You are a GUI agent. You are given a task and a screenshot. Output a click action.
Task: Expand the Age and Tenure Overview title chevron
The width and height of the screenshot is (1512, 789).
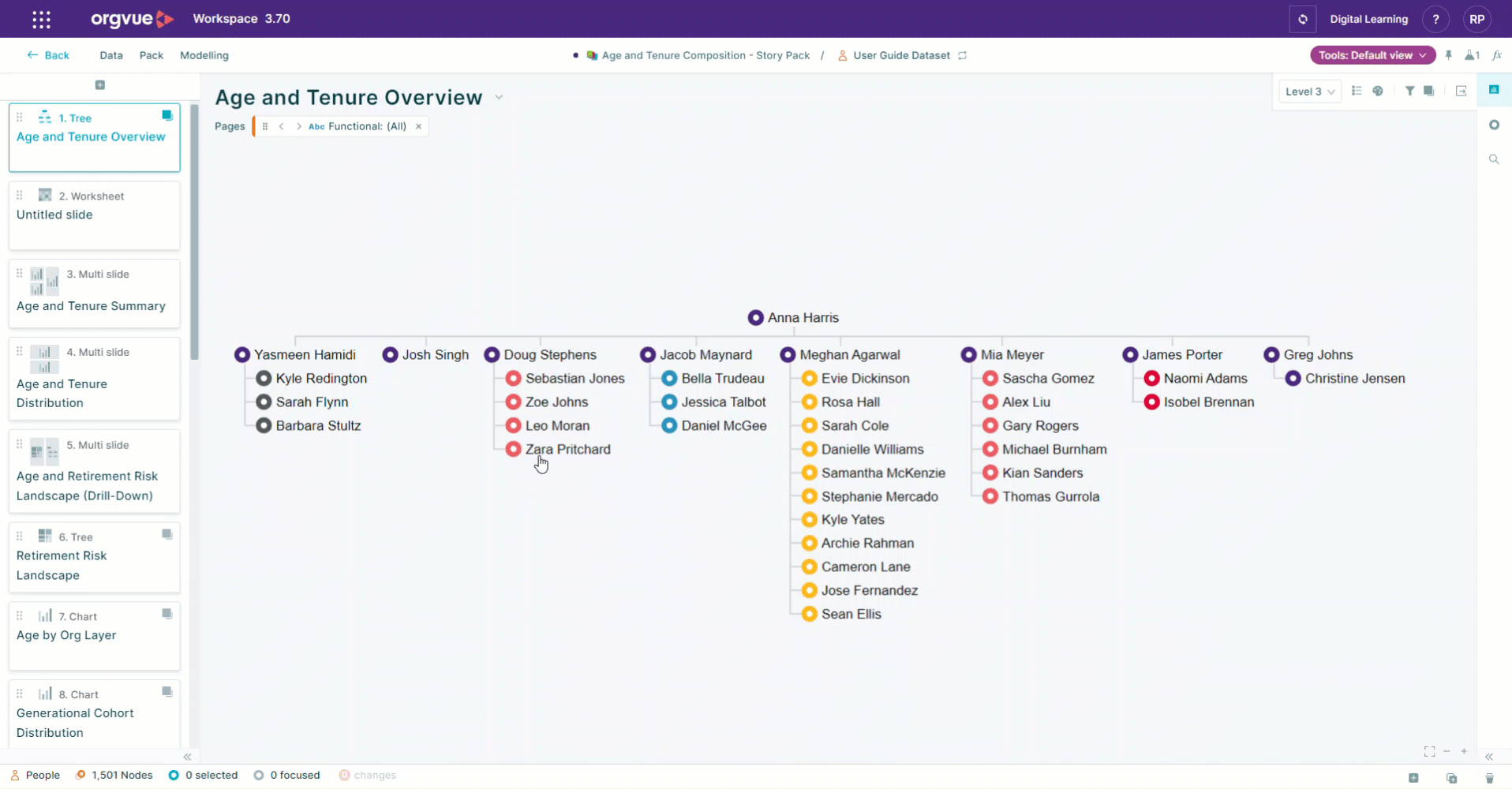499,98
